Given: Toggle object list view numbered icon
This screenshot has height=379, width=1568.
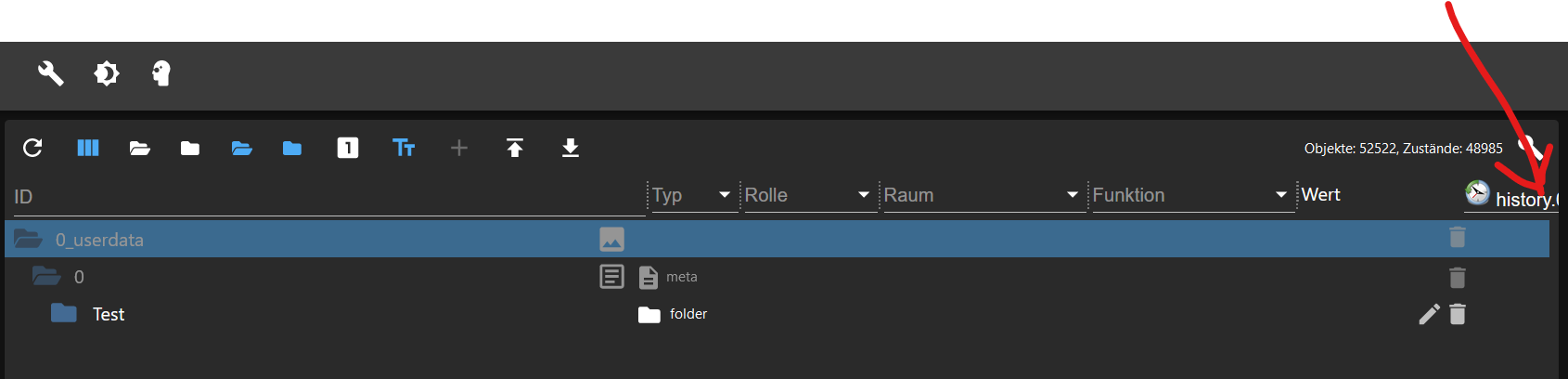Looking at the screenshot, I should tap(348, 148).
